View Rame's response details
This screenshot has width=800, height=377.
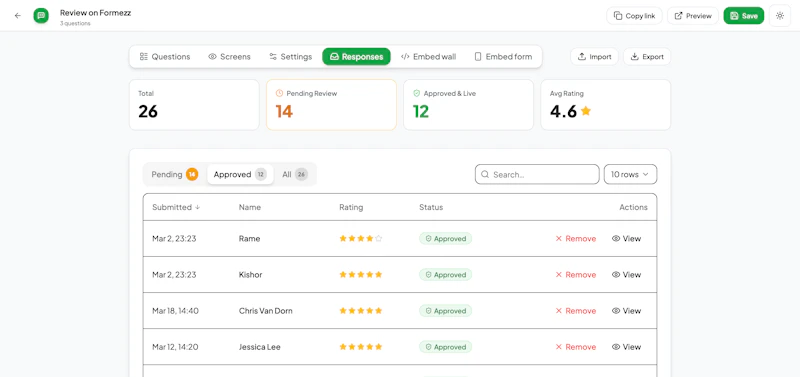pyautogui.click(x=626, y=239)
